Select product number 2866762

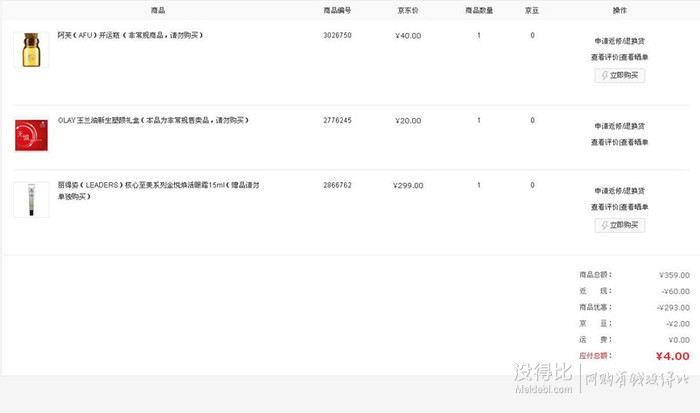click(x=338, y=185)
